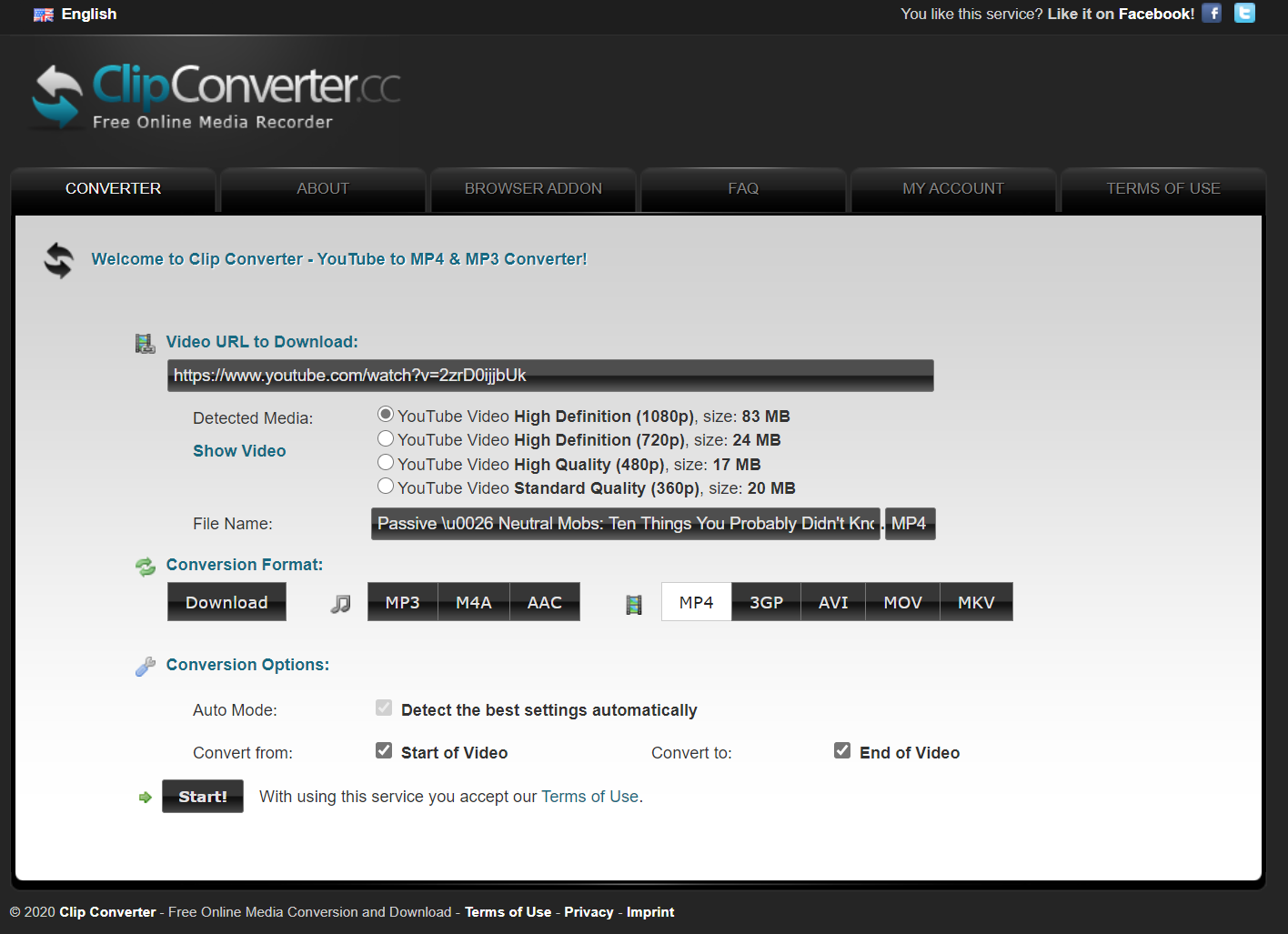This screenshot has height=934, width=1288.
Task: Click the swirl arrows icon beside Welcome
Action: (x=59, y=260)
